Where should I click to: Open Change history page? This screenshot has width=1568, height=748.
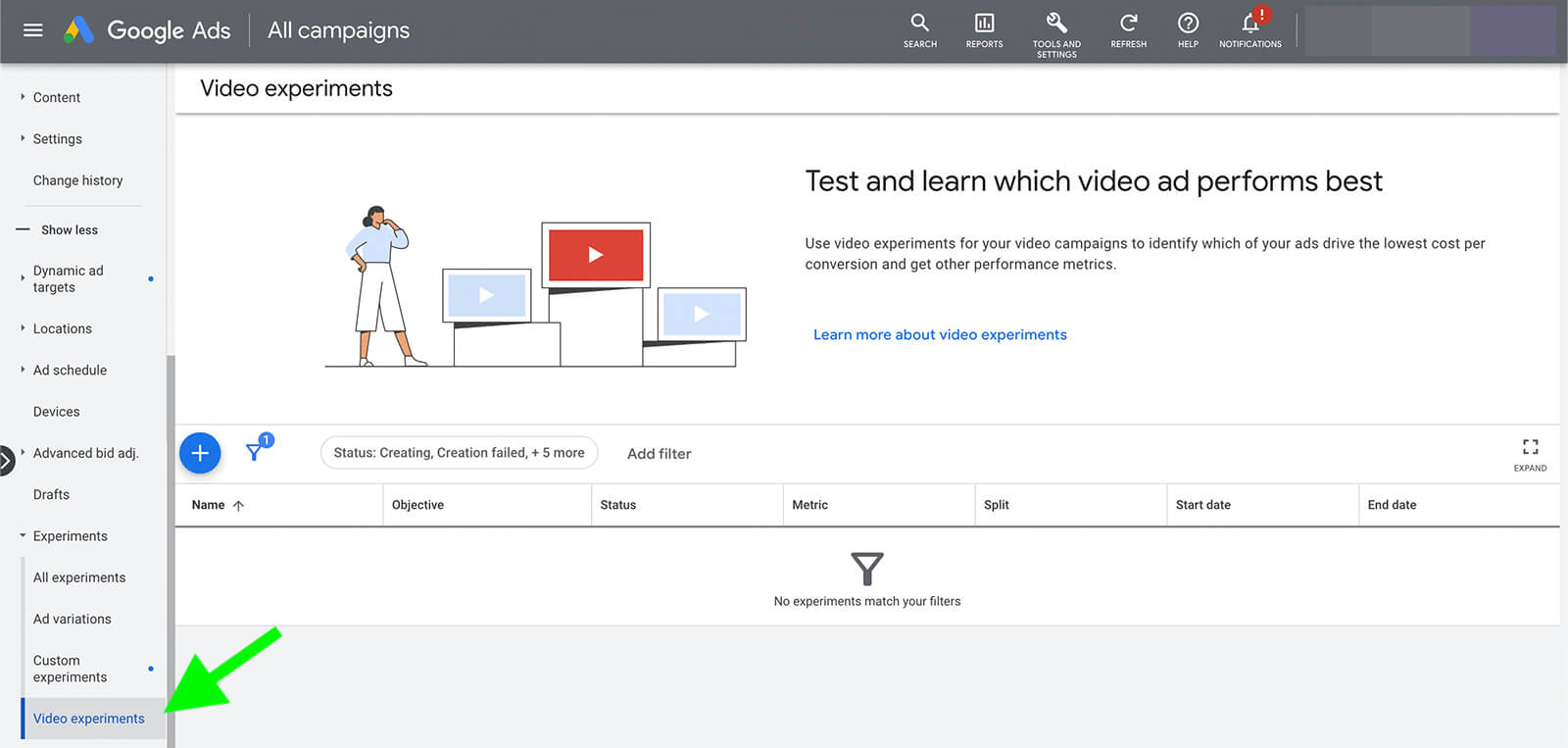78,180
